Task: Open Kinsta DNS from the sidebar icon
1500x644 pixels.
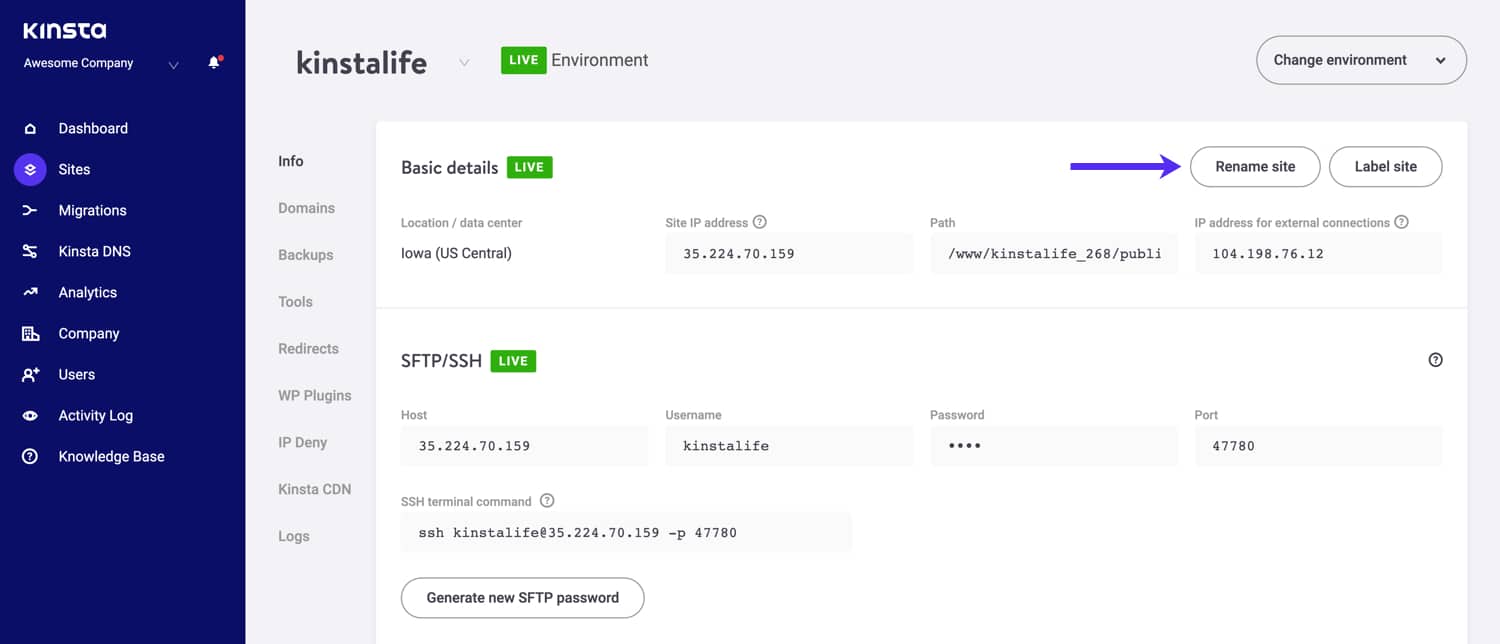Action: (33, 251)
